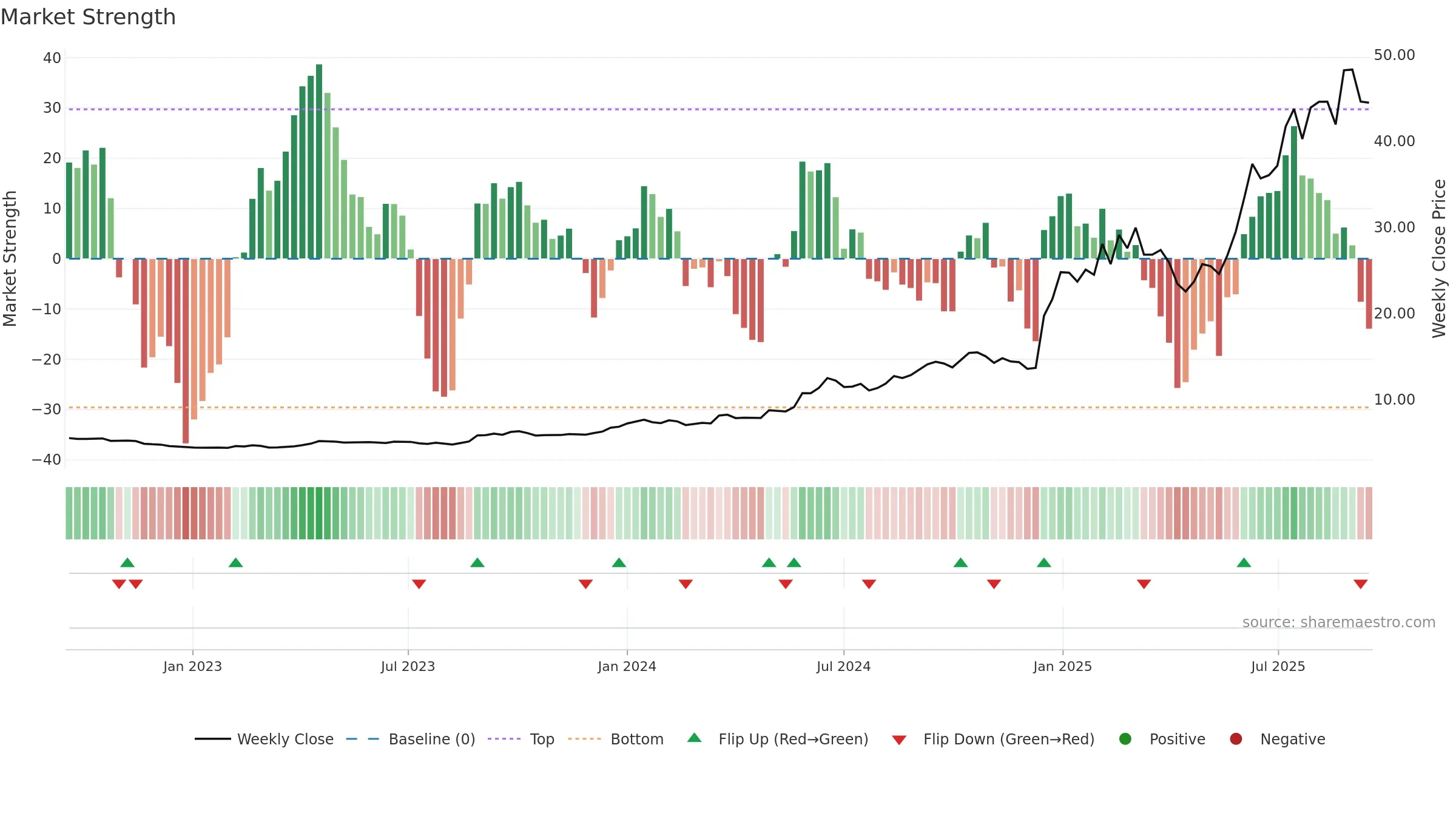Click the Positive legend label

1177,739
